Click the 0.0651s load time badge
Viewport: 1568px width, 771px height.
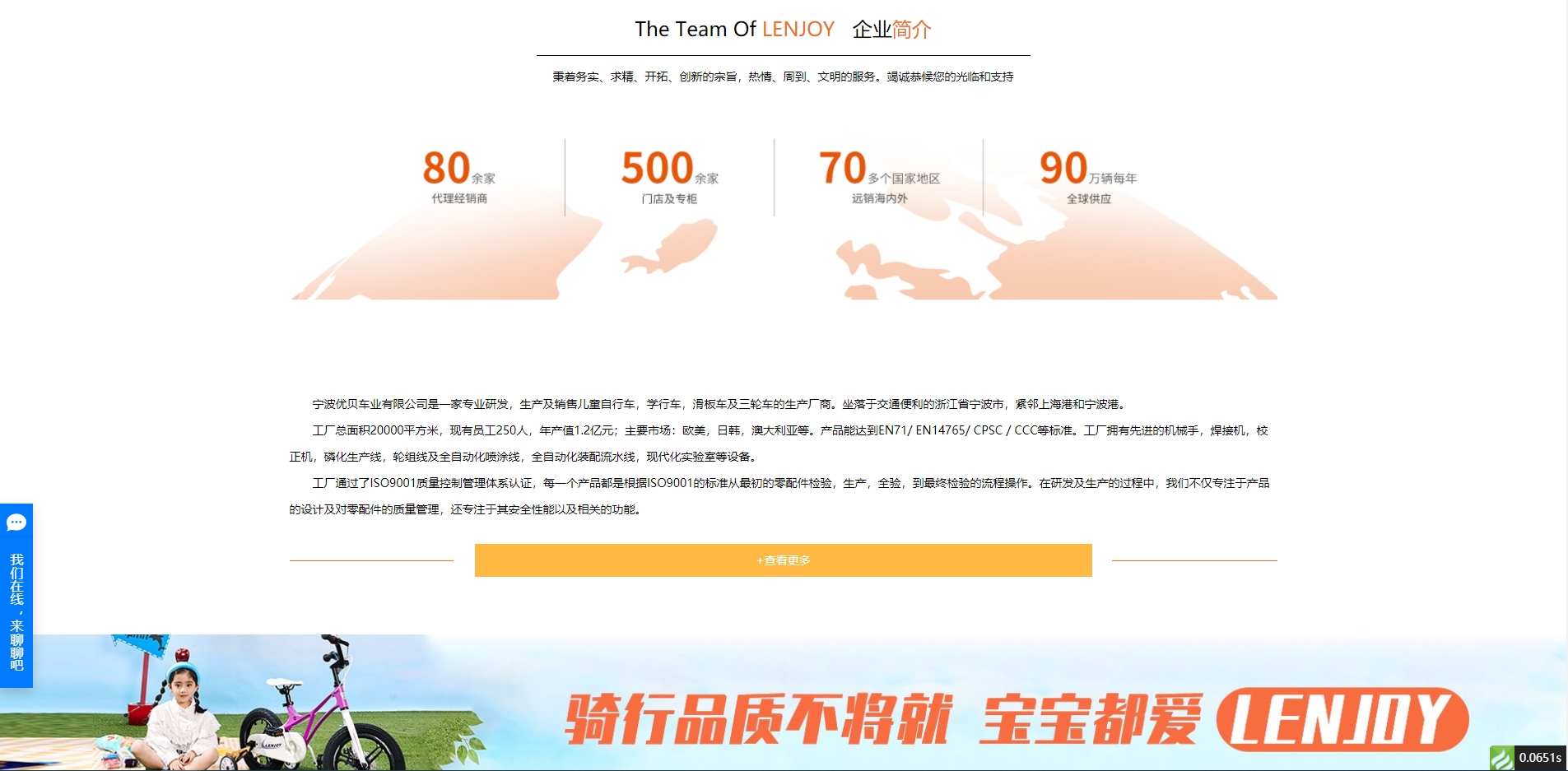pyautogui.click(x=1540, y=758)
